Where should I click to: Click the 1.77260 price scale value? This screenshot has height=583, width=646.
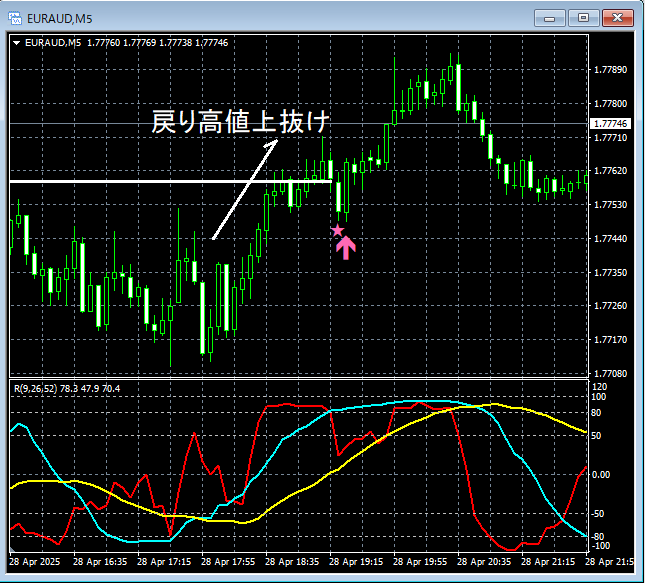pyautogui.click(x=611, y=306)
